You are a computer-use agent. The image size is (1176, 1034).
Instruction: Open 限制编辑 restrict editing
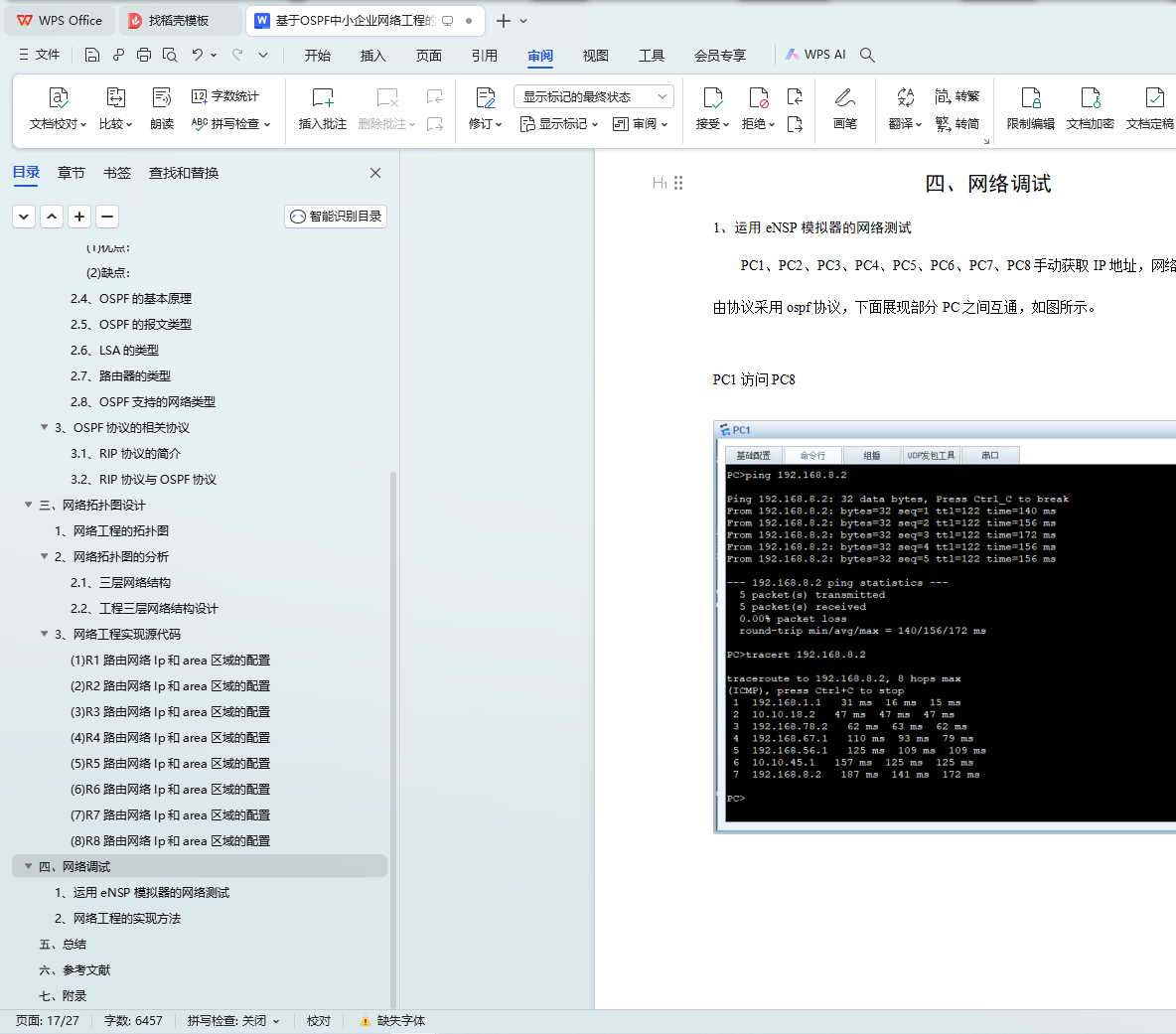point(1031,108)
